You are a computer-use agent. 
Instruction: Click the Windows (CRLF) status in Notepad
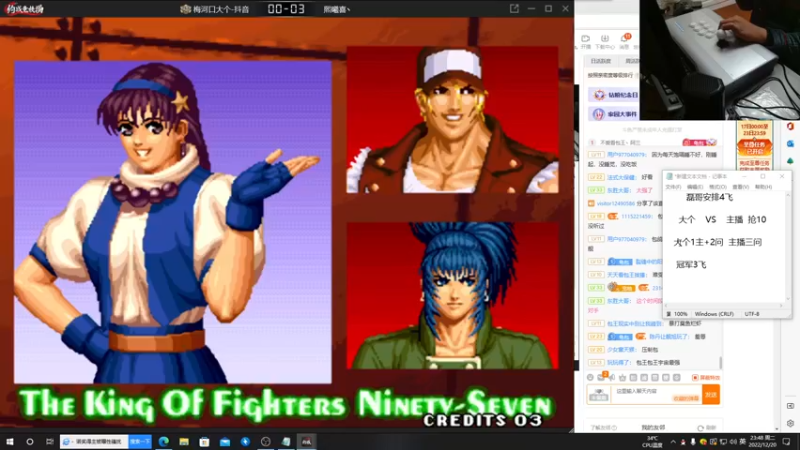pos(714,314)
